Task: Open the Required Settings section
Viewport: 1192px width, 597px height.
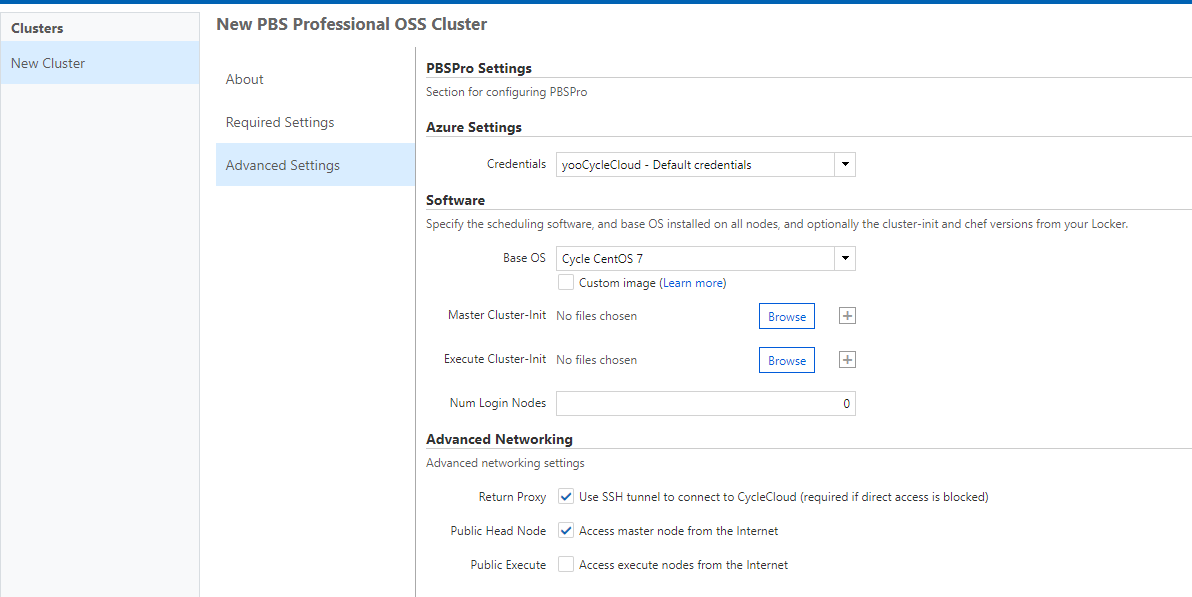Action: click(x=278, y=122)
